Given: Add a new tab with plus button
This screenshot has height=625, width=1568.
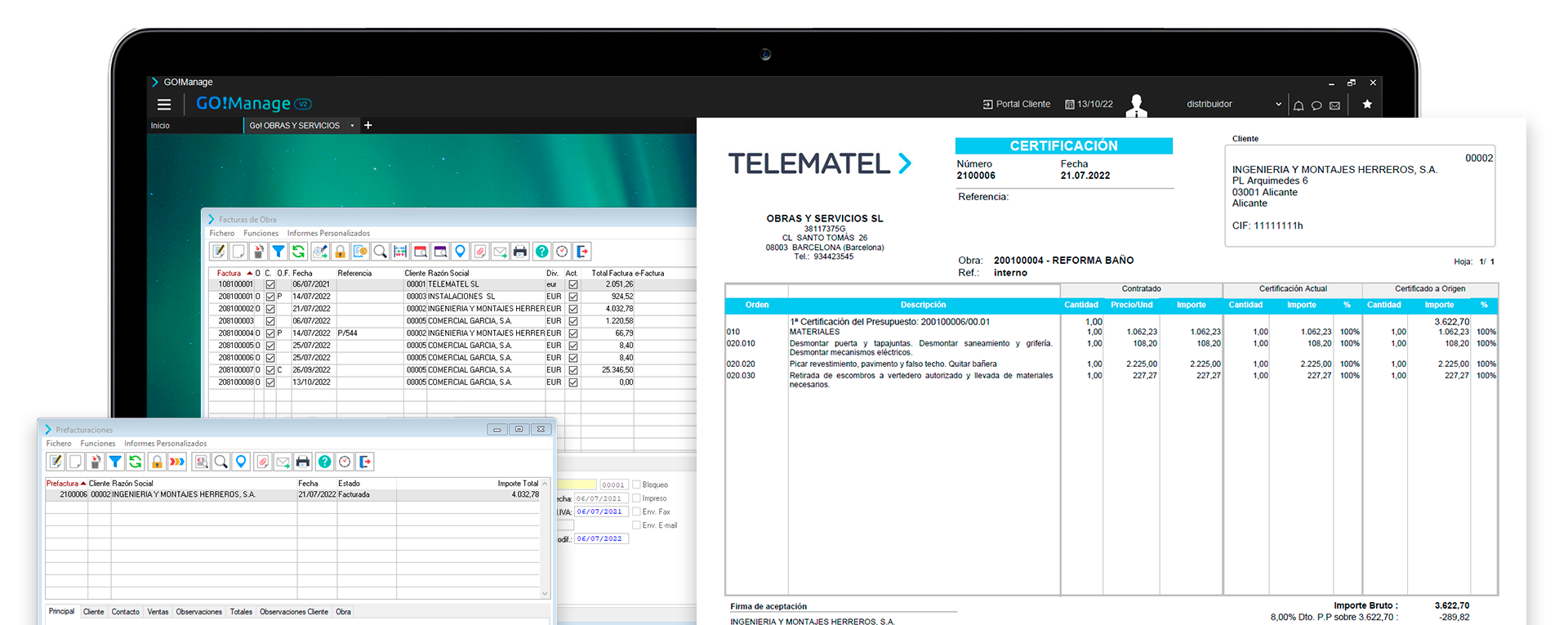Looking at the screenshot, I should [x=368, y=126].
